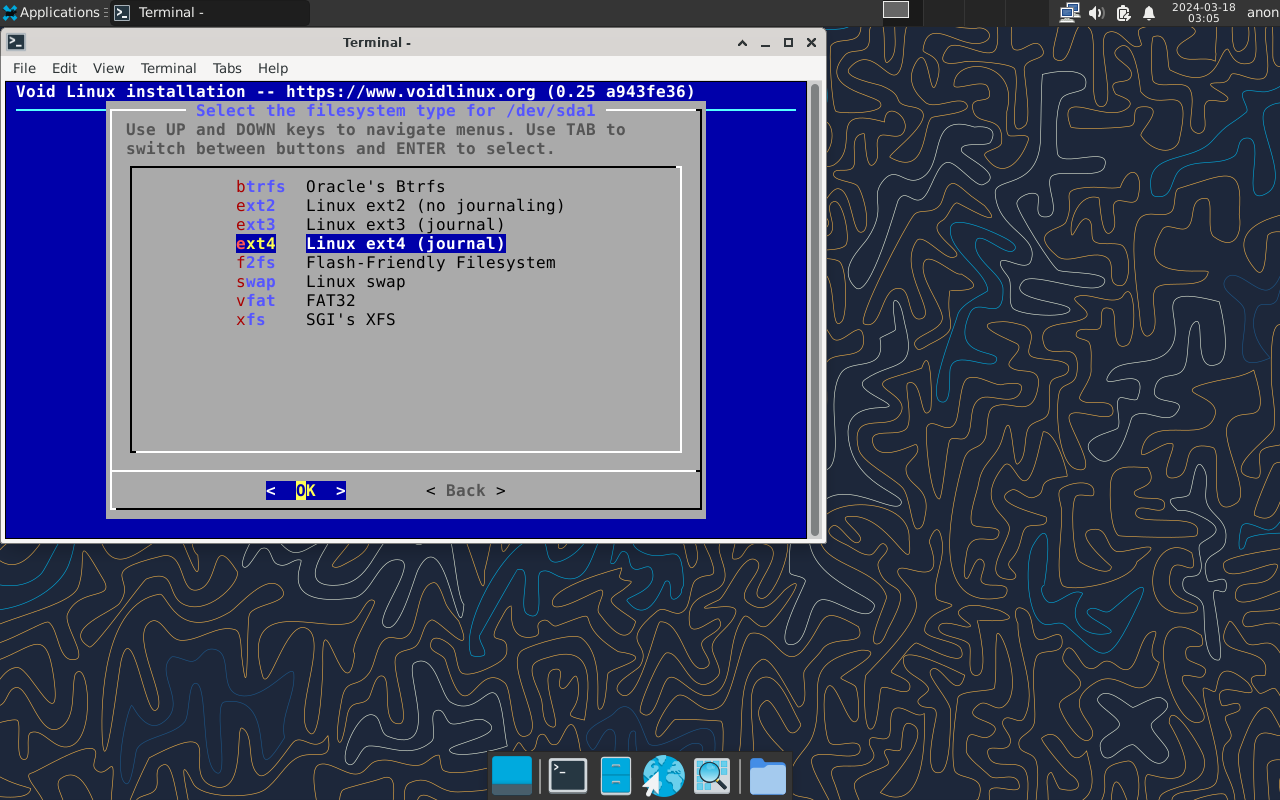Click the FAT32 description text

[331, 301]
